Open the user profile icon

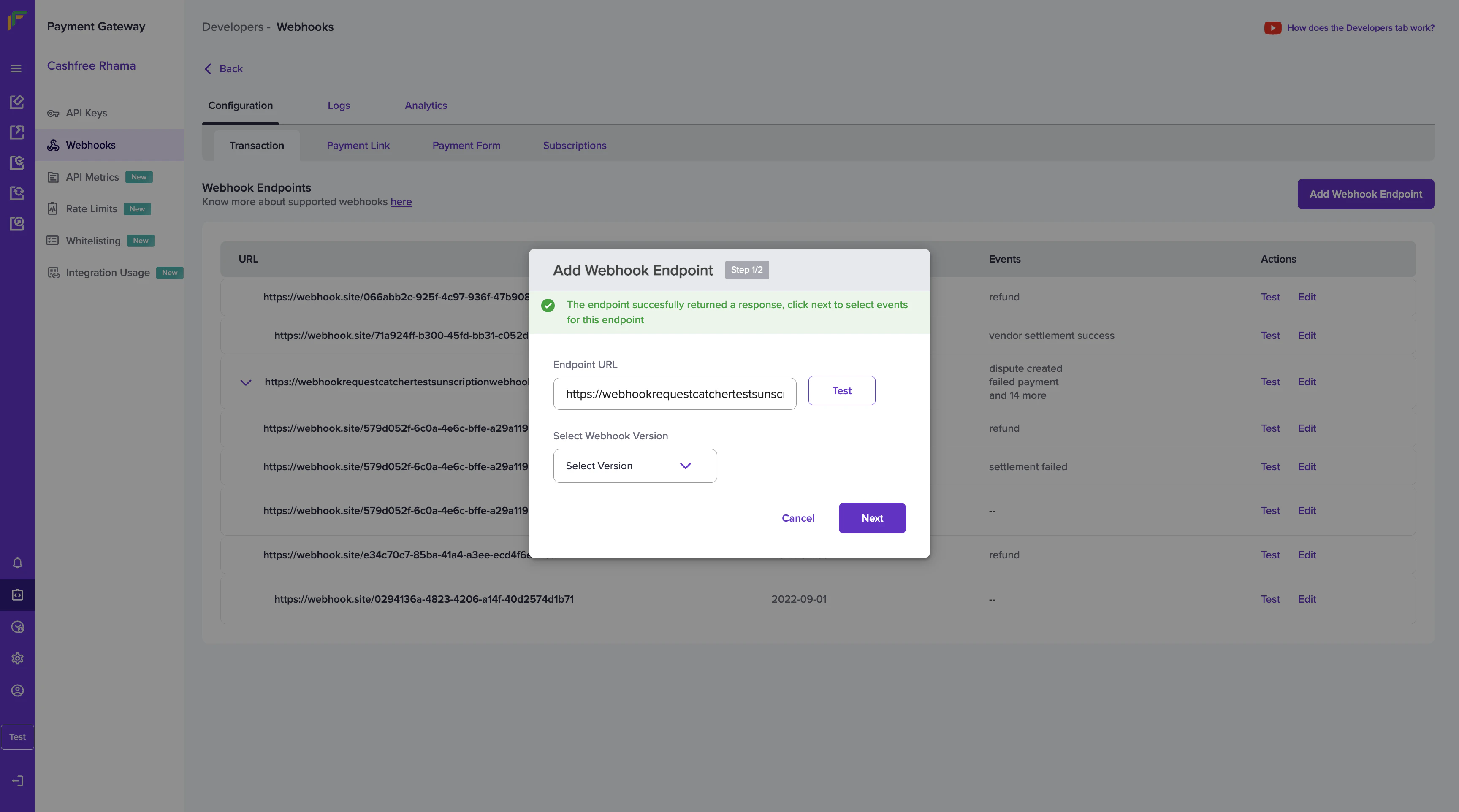18,690
